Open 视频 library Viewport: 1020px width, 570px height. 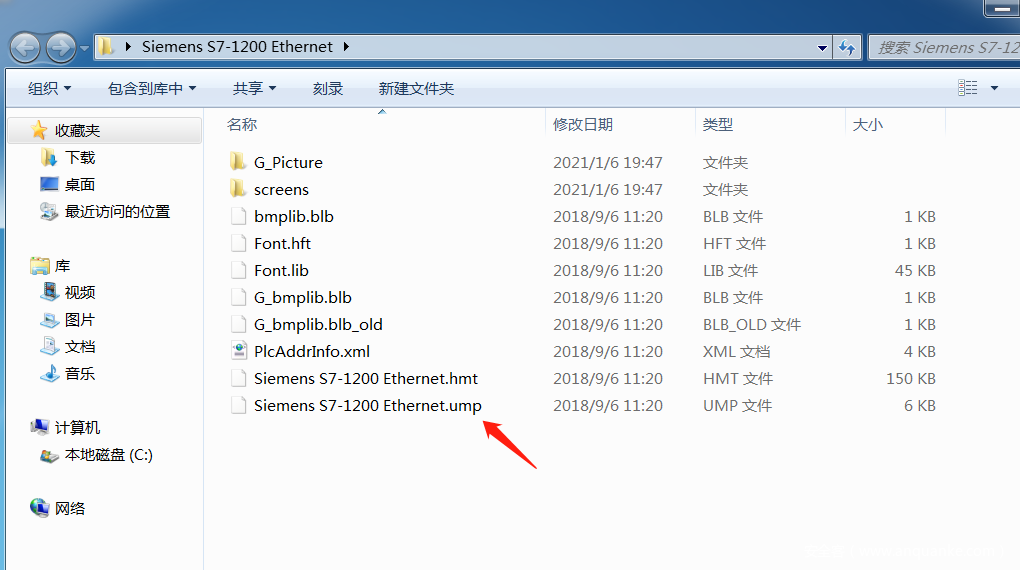(x=80, y=293)
